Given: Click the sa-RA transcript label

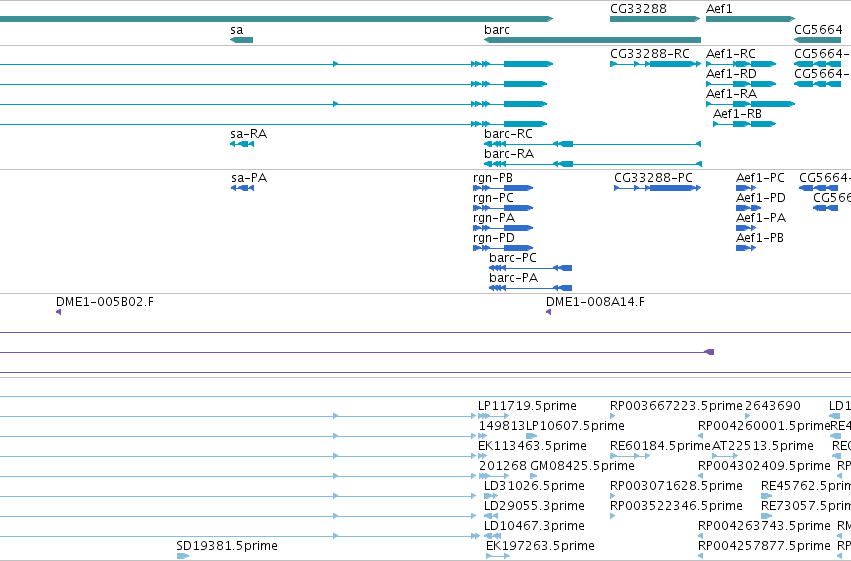Looking at the screenshot, I should tap(249, 134).
